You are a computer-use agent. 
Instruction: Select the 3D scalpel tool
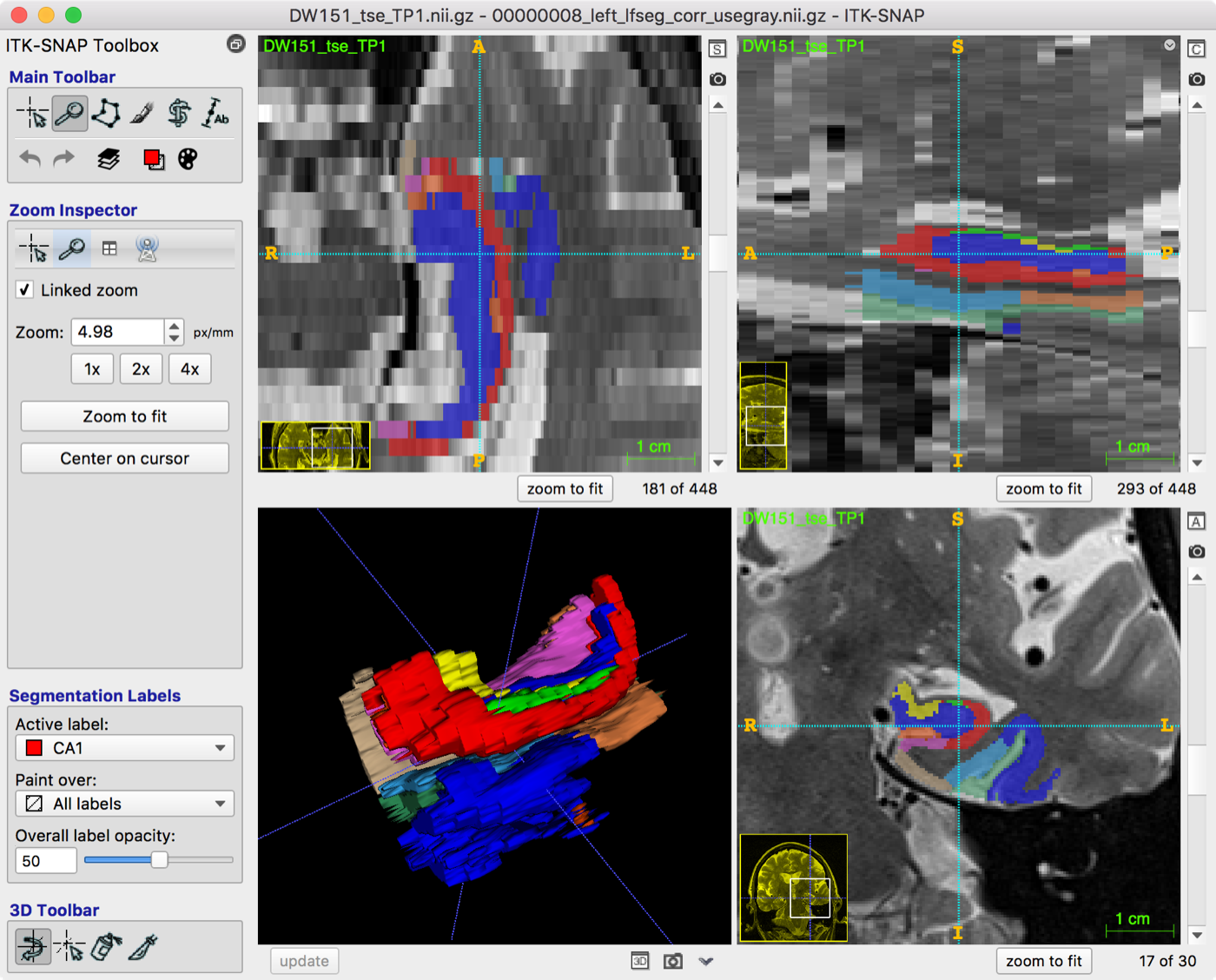coord(142,947)
